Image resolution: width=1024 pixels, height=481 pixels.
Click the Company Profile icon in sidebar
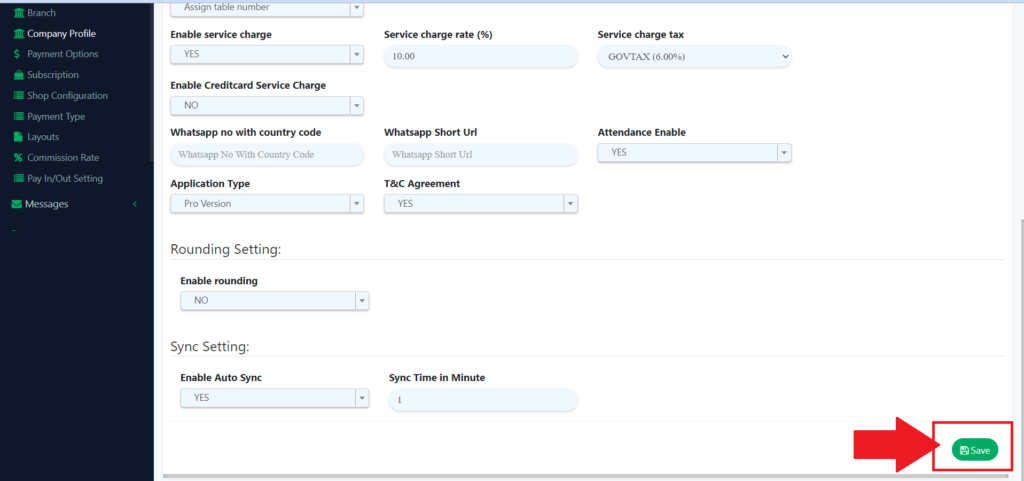pos(18,33)
